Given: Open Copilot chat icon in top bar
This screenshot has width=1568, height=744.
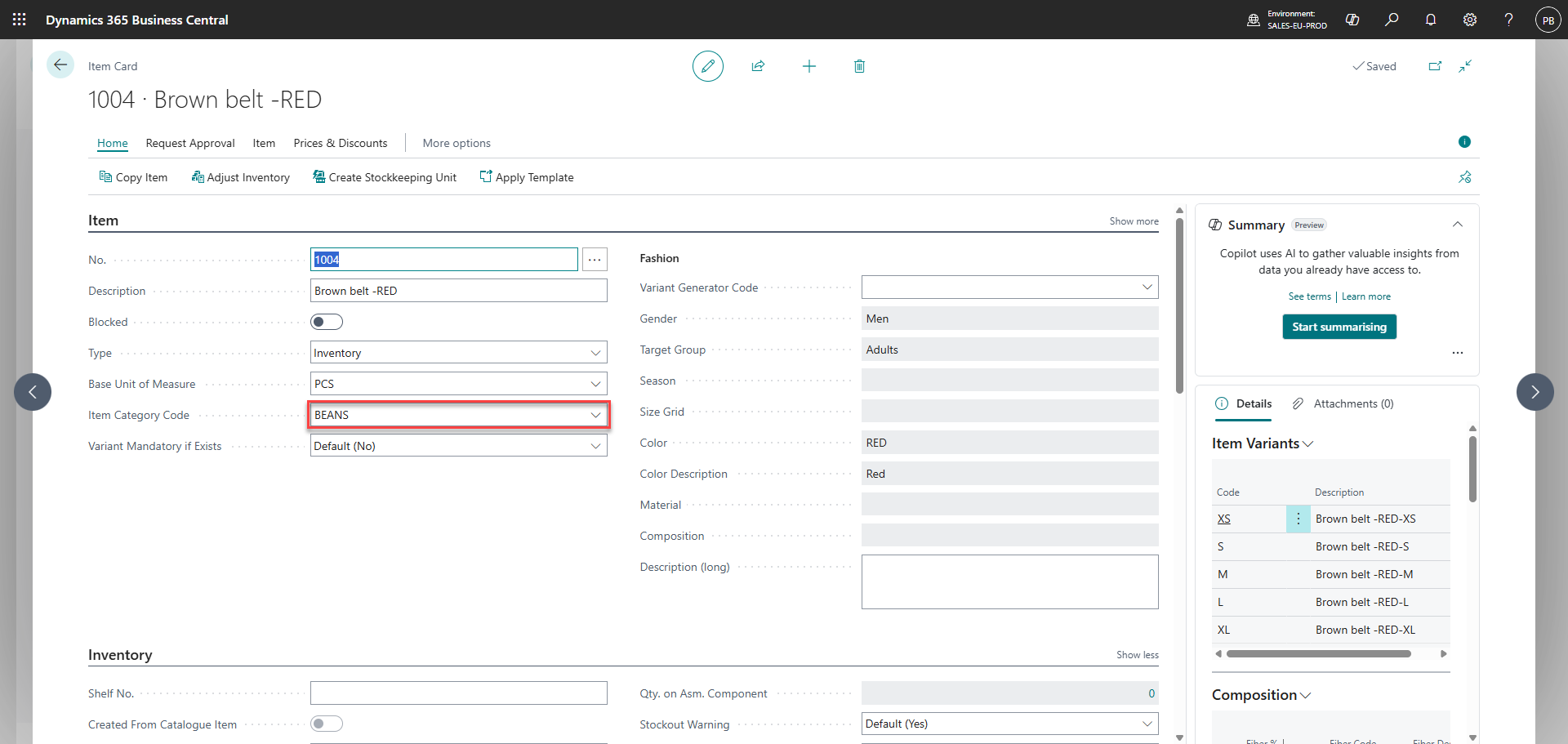Looking at the screenshot, I should (x=1352, y=20).
